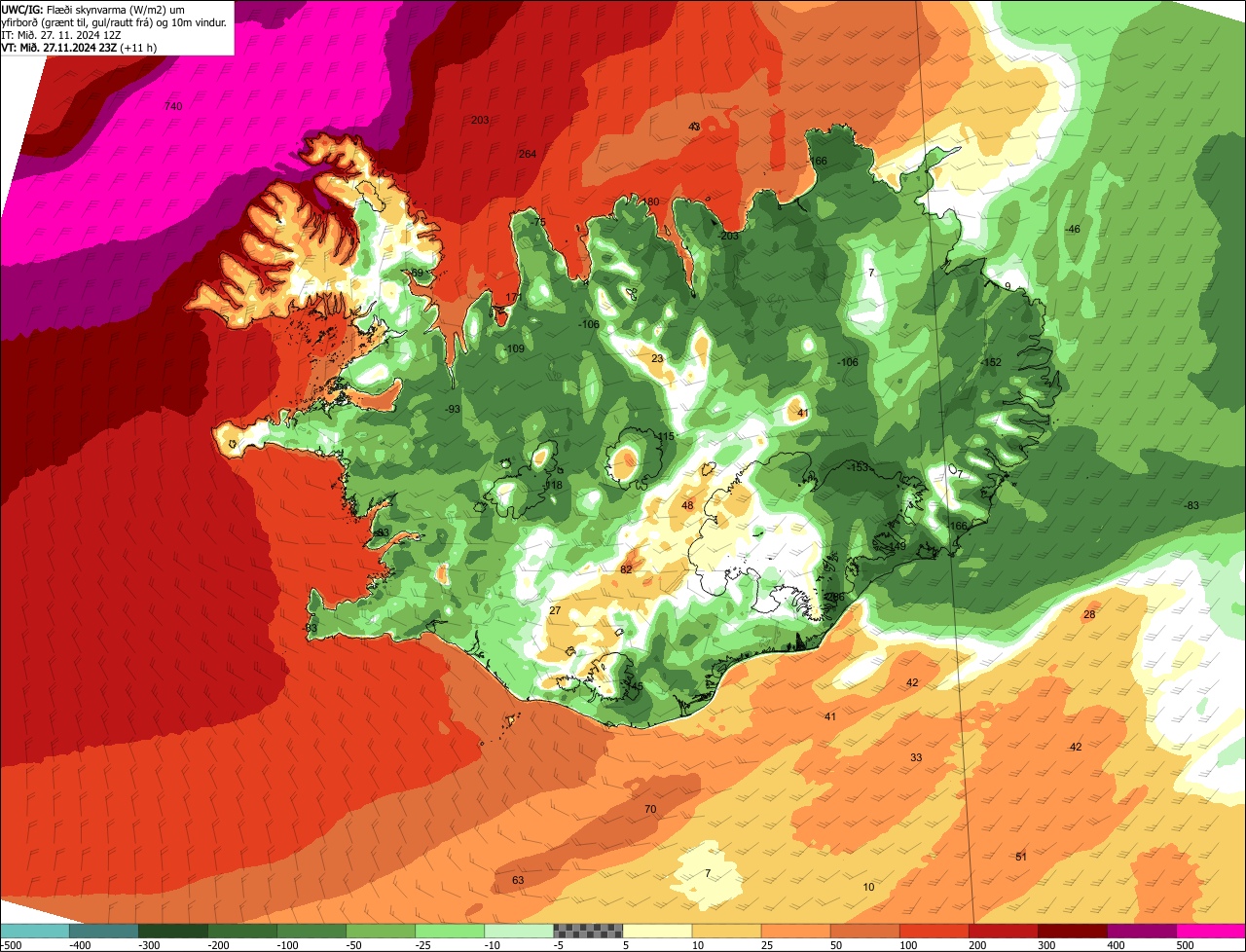
Task: Select the dark maroon 300 to 400 legend swatch
Action: point(1072,931)
